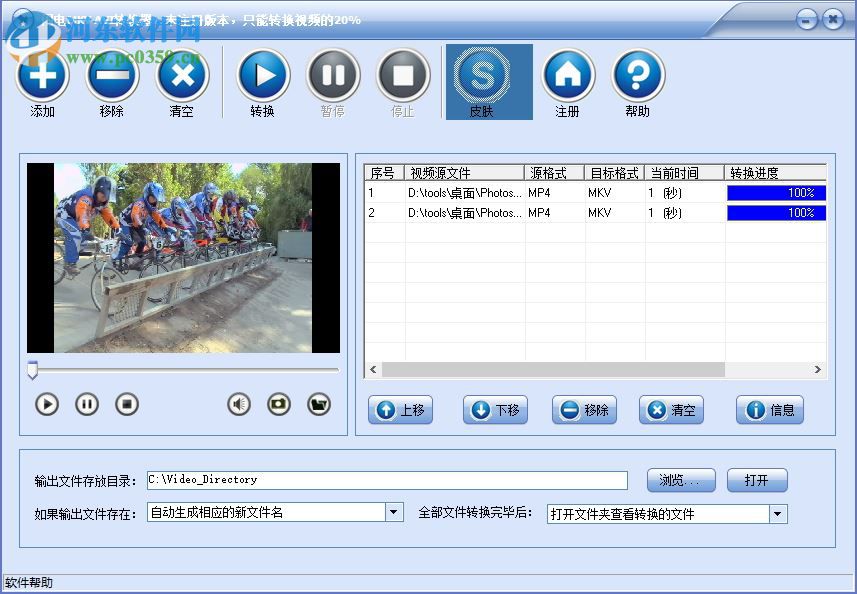
Task: Play the video preview
Action: click(45, 404)
